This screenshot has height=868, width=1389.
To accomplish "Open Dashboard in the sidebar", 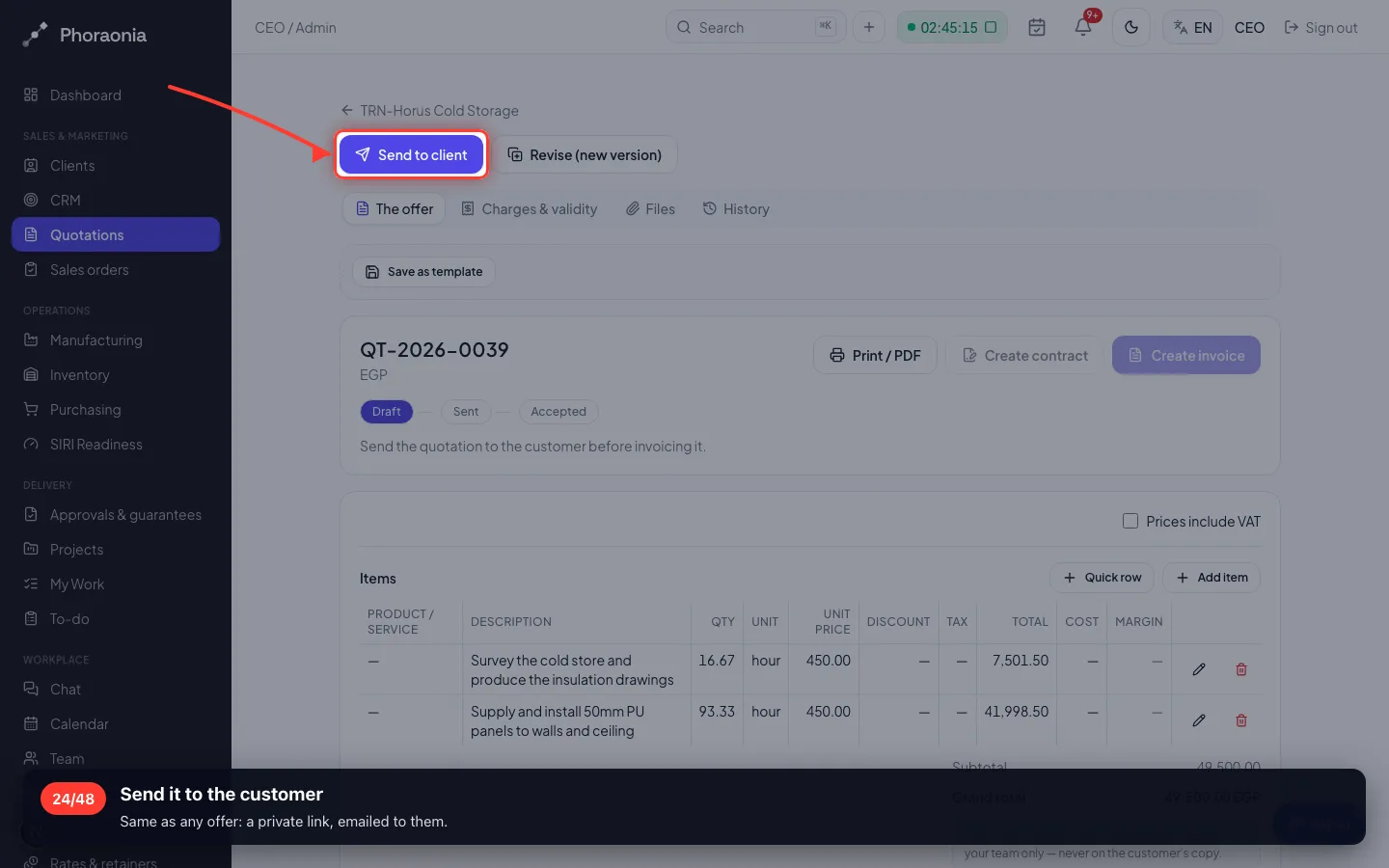I will (x=116, y=95).
